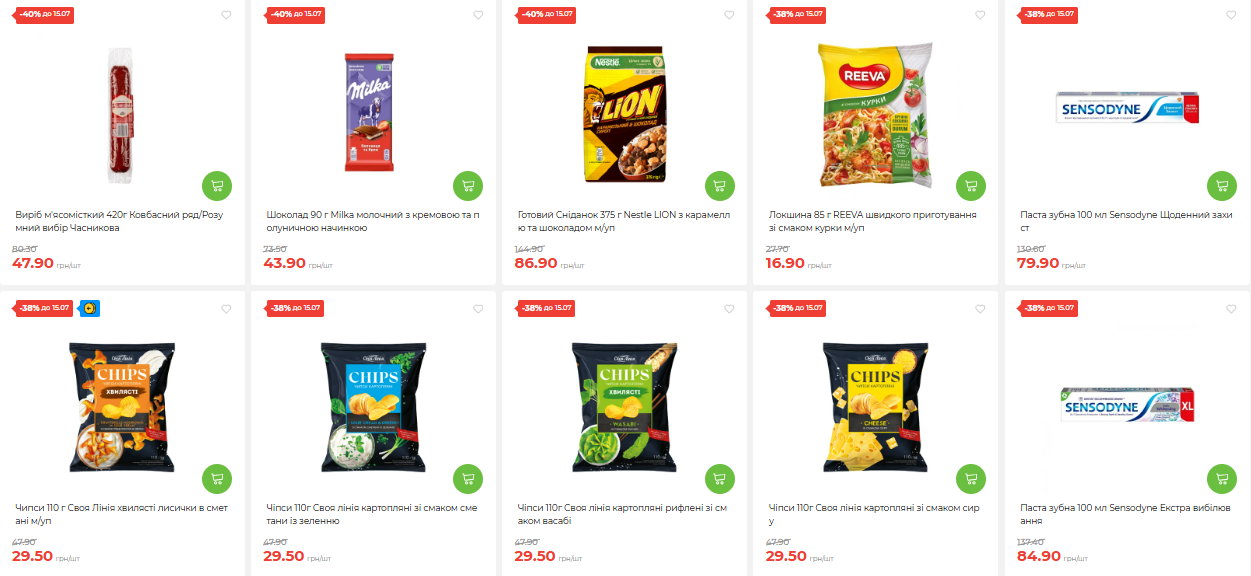Favorite the Milka chocolate with the heart

click(477, 15)
